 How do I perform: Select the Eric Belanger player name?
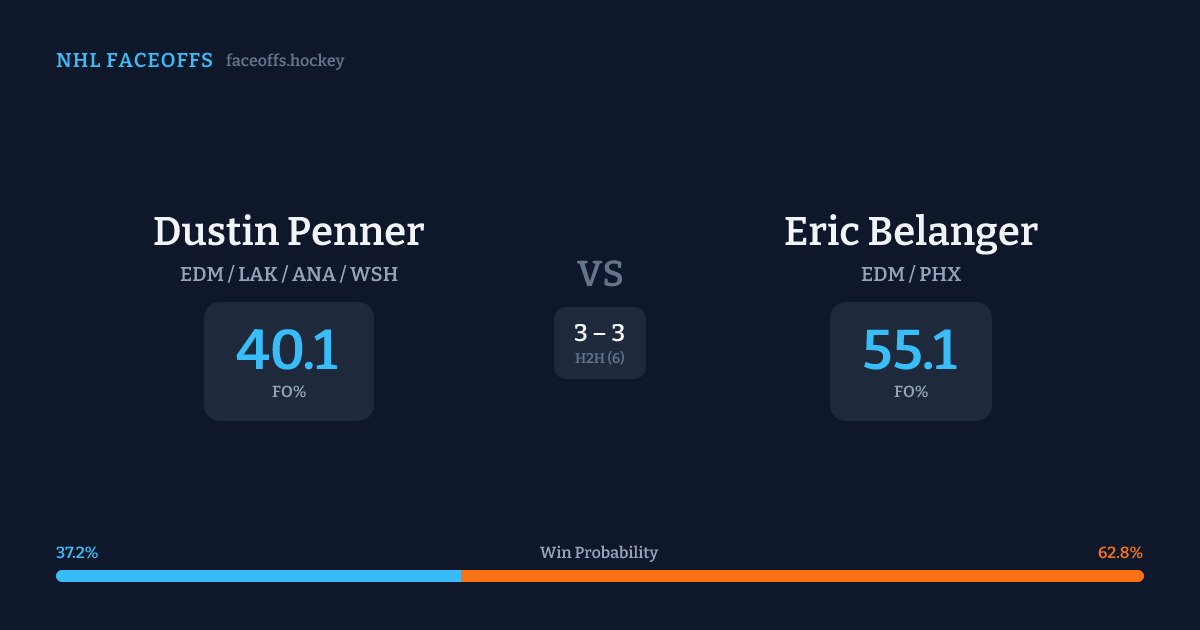click(911, 232)
